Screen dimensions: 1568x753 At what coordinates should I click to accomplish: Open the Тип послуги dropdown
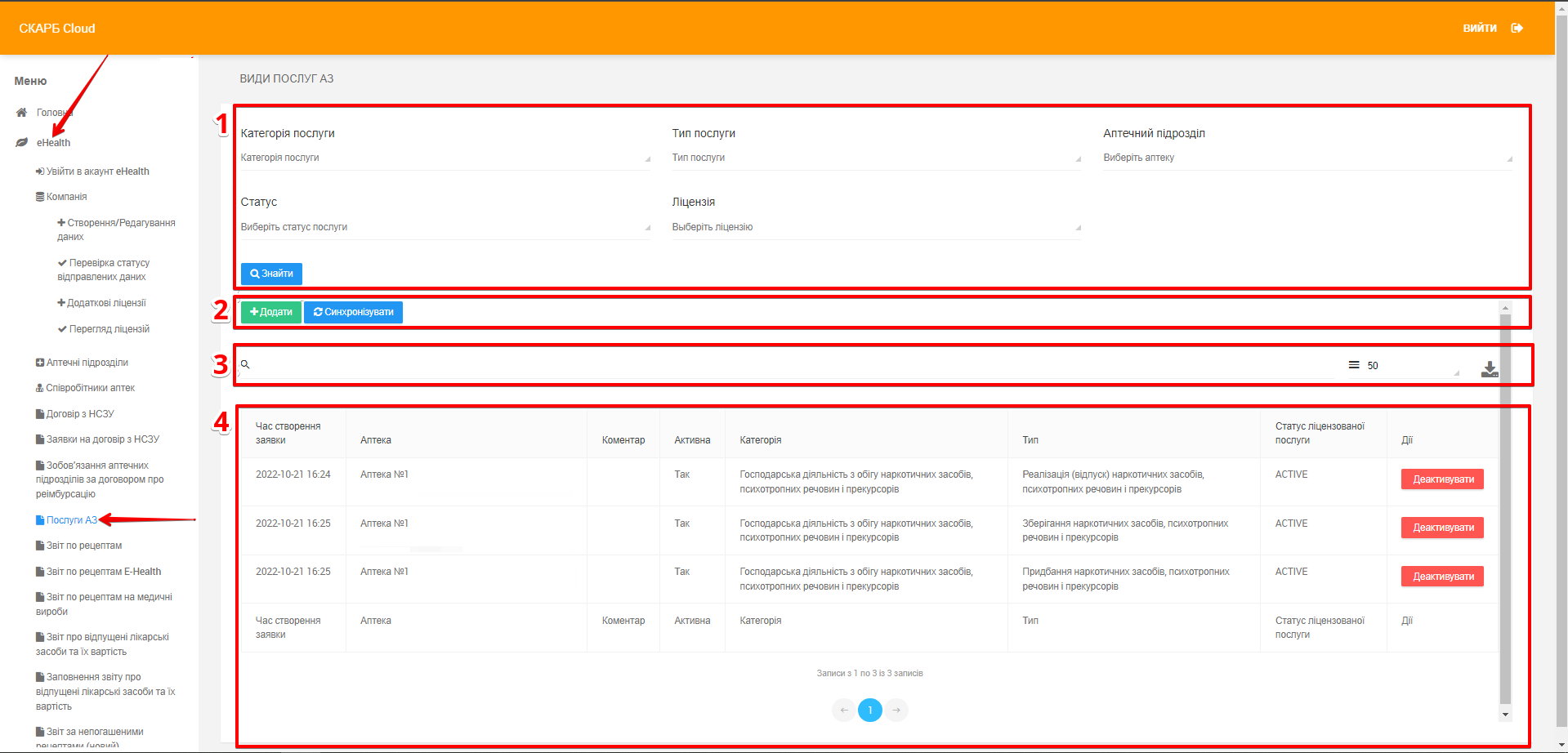[876, 158]
